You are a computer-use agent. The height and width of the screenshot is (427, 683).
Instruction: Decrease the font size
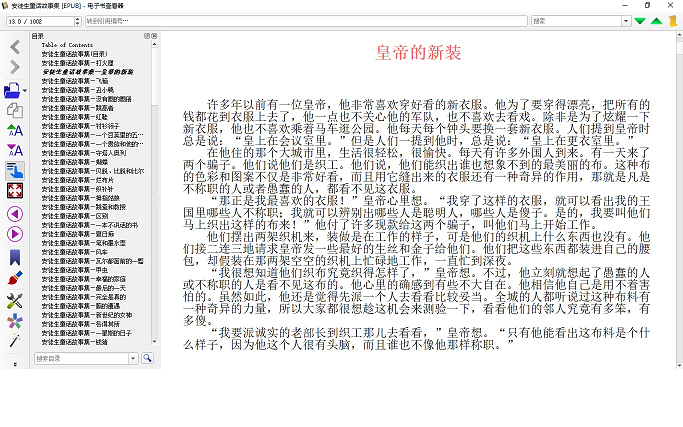(14, 150)
